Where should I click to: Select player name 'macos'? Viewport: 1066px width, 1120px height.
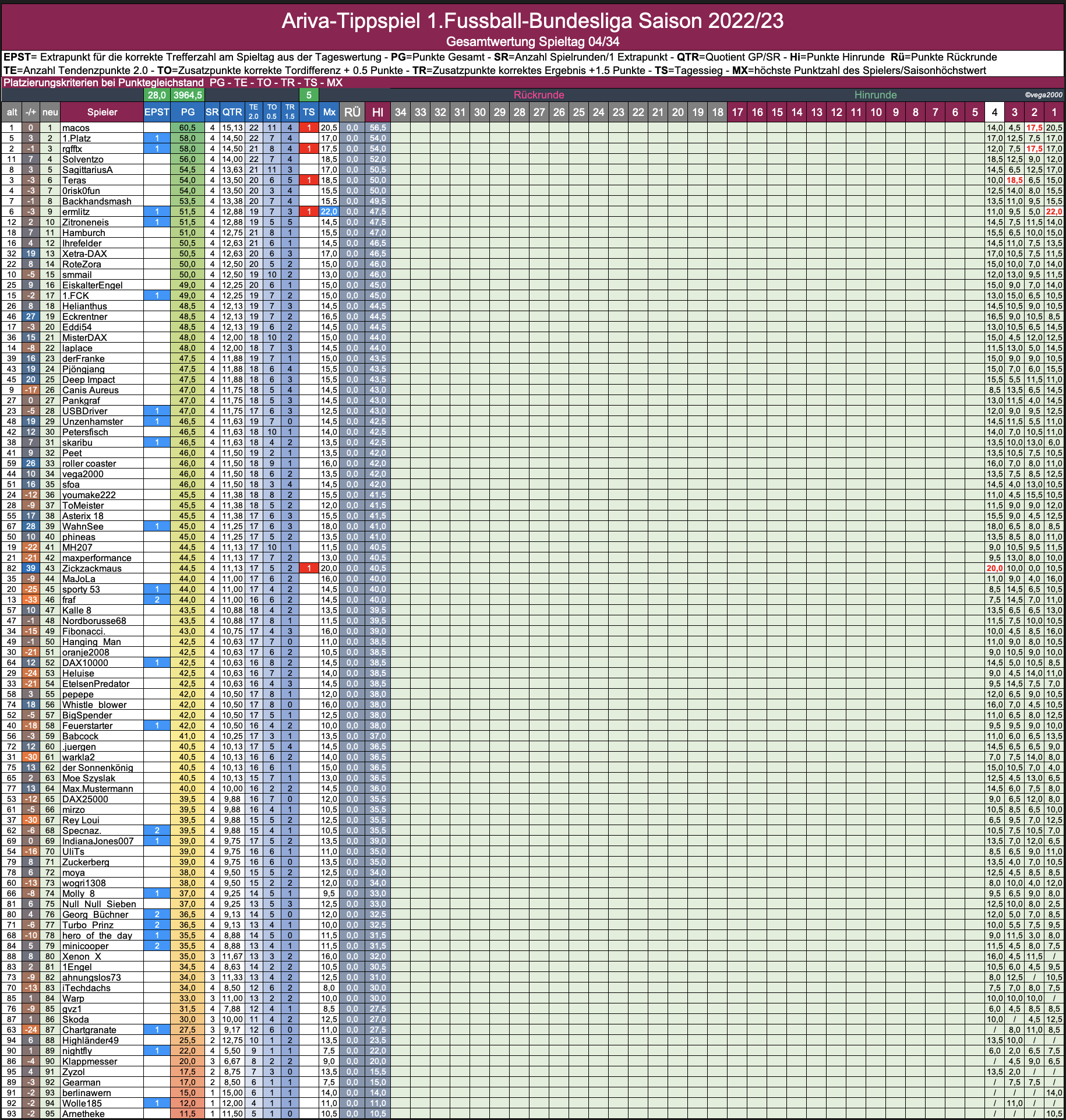pos(76,128)
